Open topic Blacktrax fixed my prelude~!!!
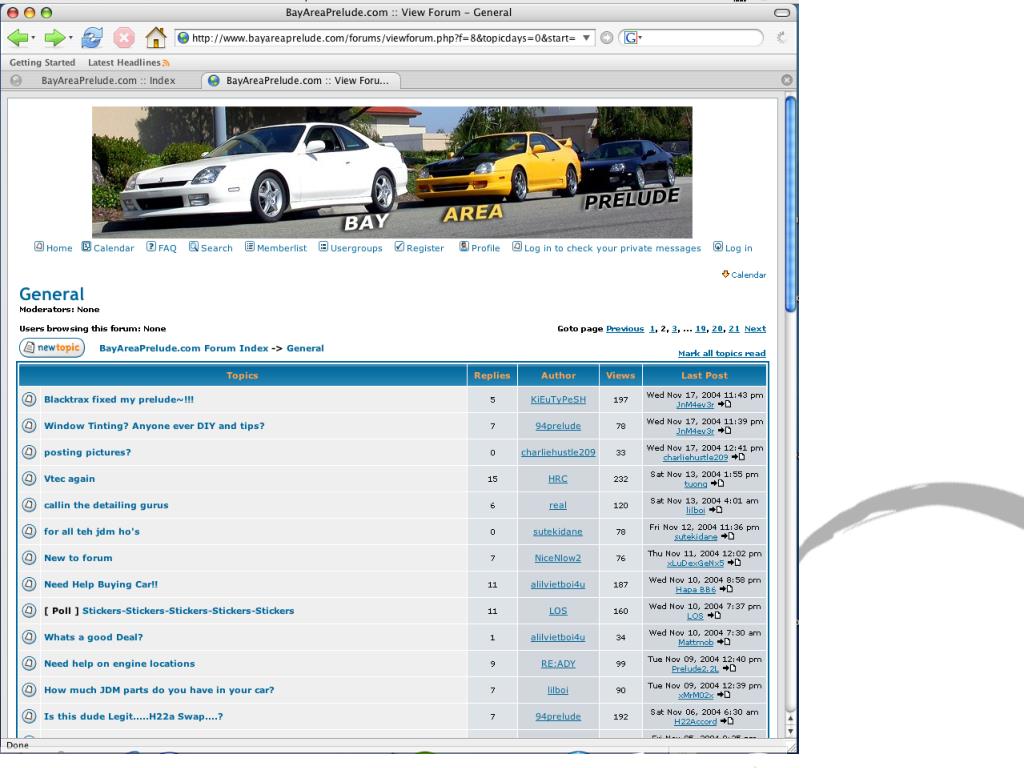The height and width of the screenshot is (768, 1024). [119, 399]
